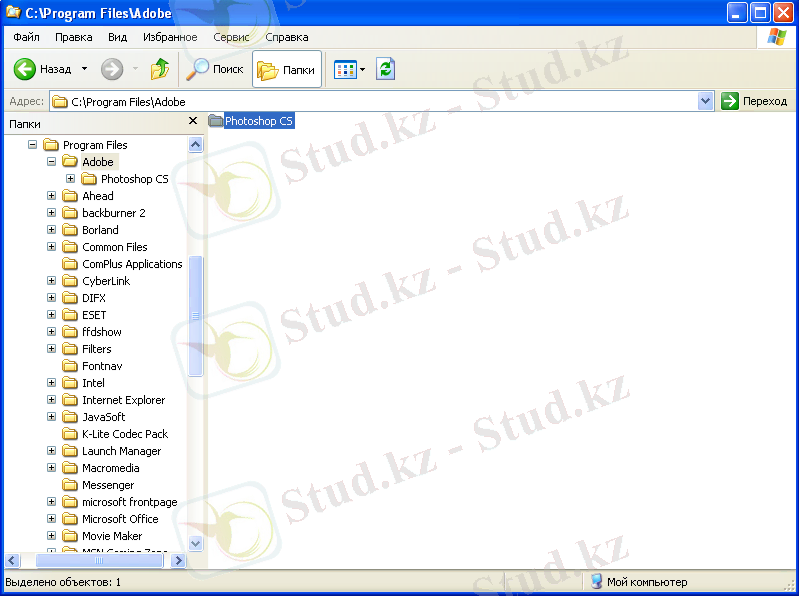Click the backburner 2 folder icon
Screen dimensions: 799x596
click(x=70, y=212)
